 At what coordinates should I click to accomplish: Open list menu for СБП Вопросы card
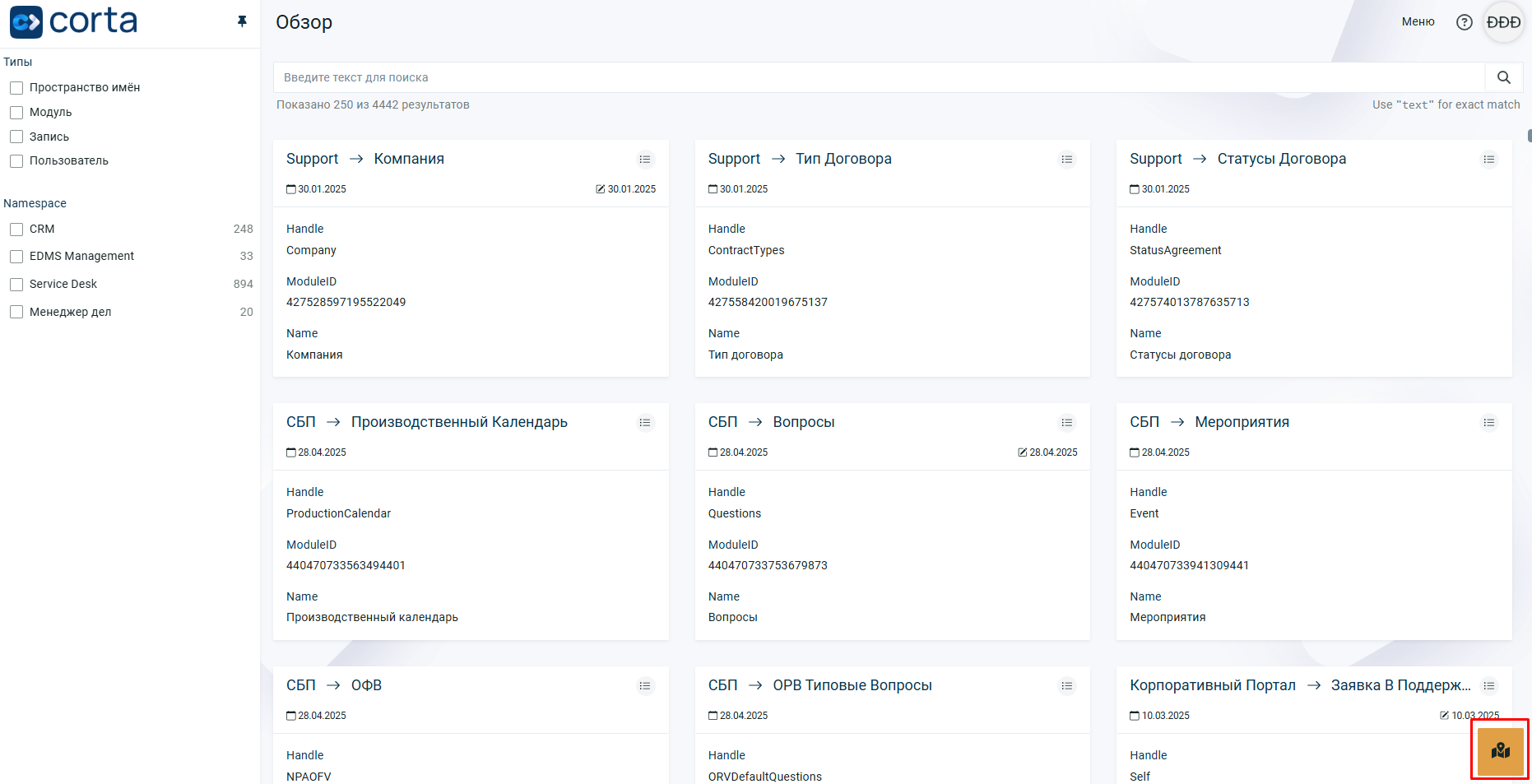pos(1067,423)
